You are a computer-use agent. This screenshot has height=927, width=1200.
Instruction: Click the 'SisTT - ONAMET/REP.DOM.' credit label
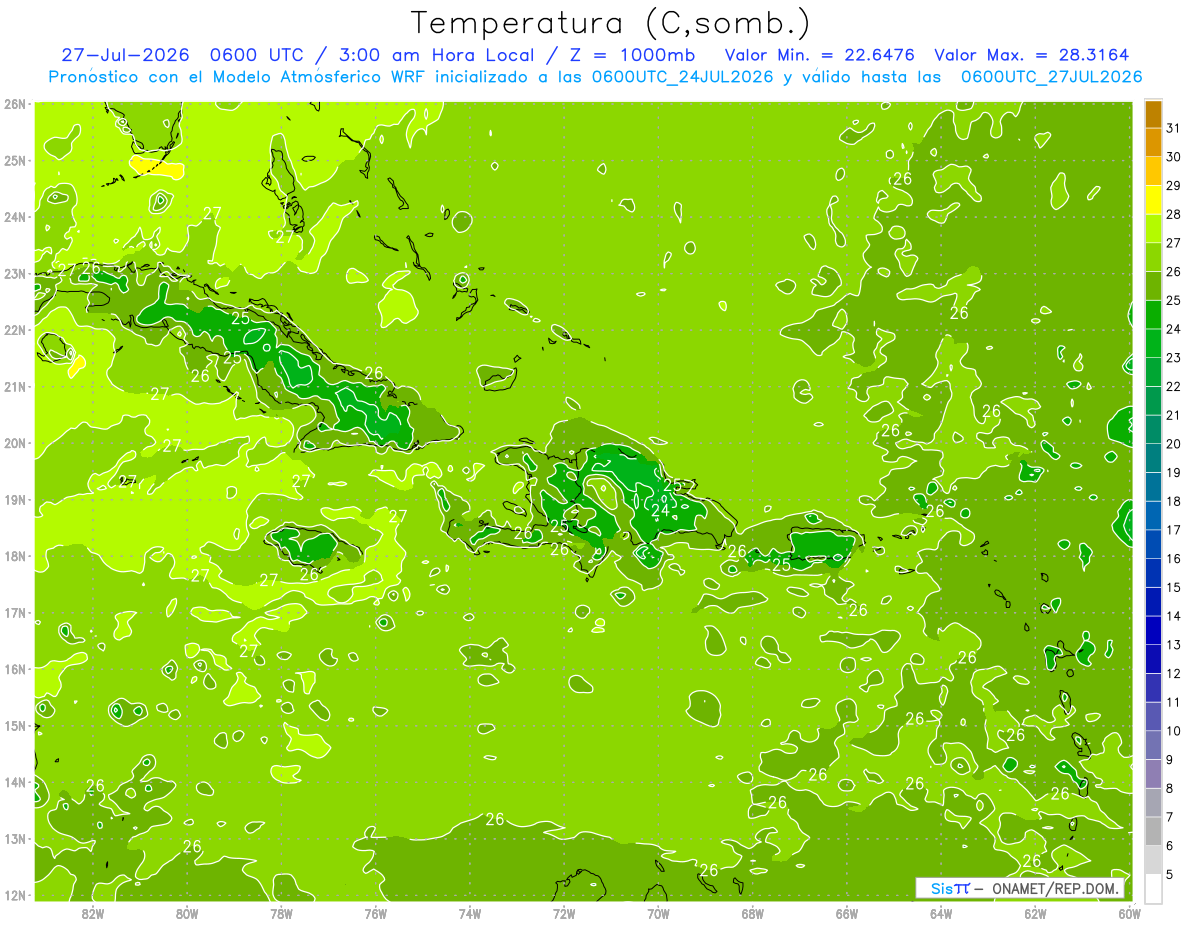(1020, 888)
